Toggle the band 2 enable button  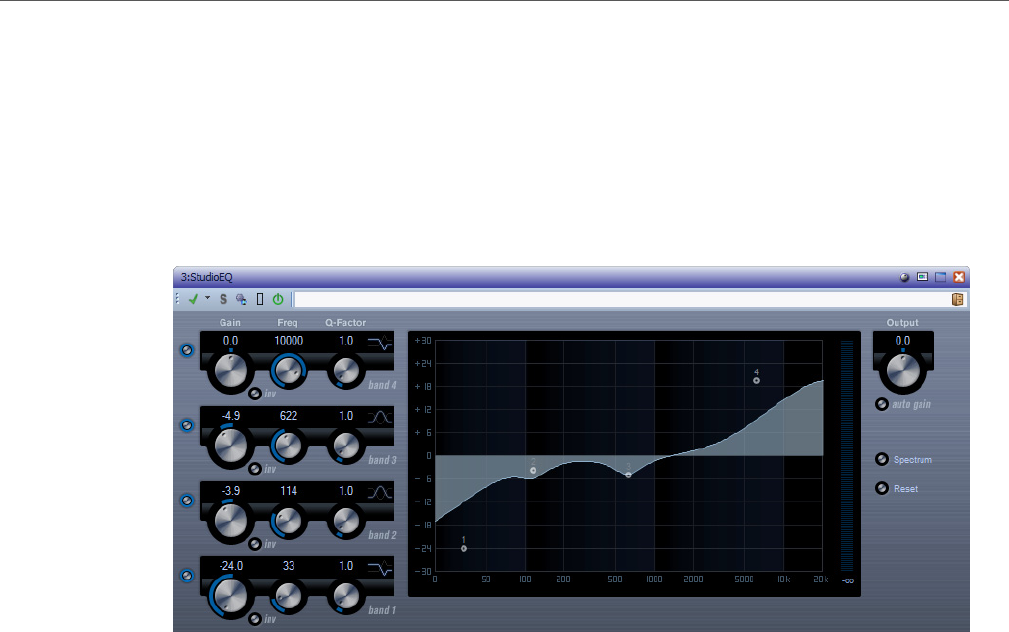[x=187, y=500]
